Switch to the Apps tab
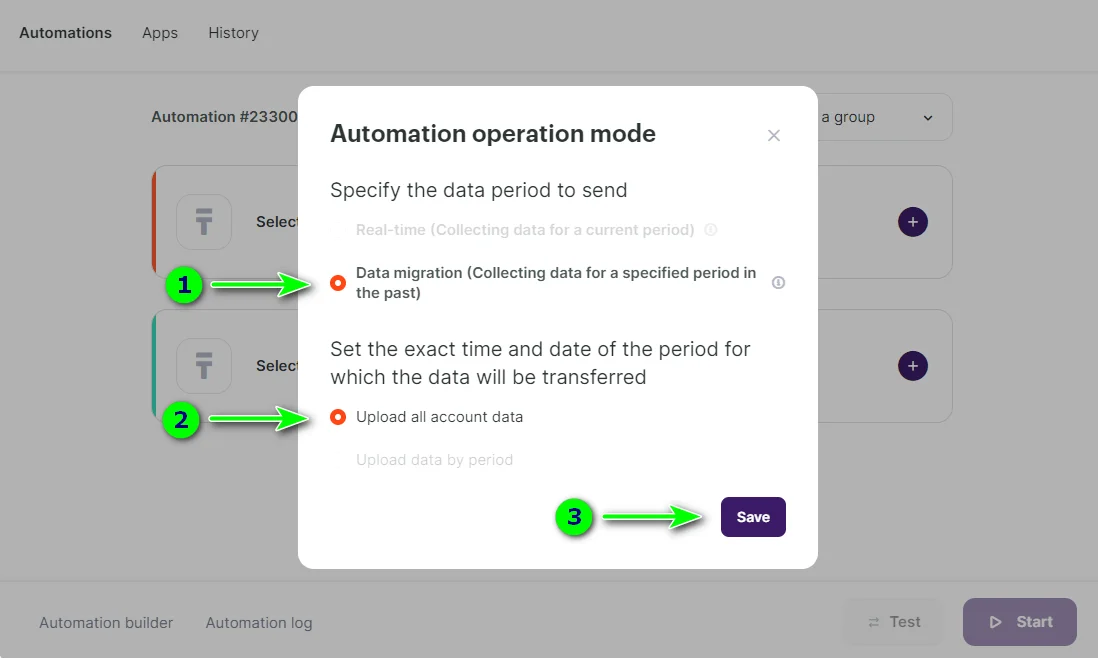Image resolution: width=1098 pixels, height=658 pixels. tap(159, 32)
